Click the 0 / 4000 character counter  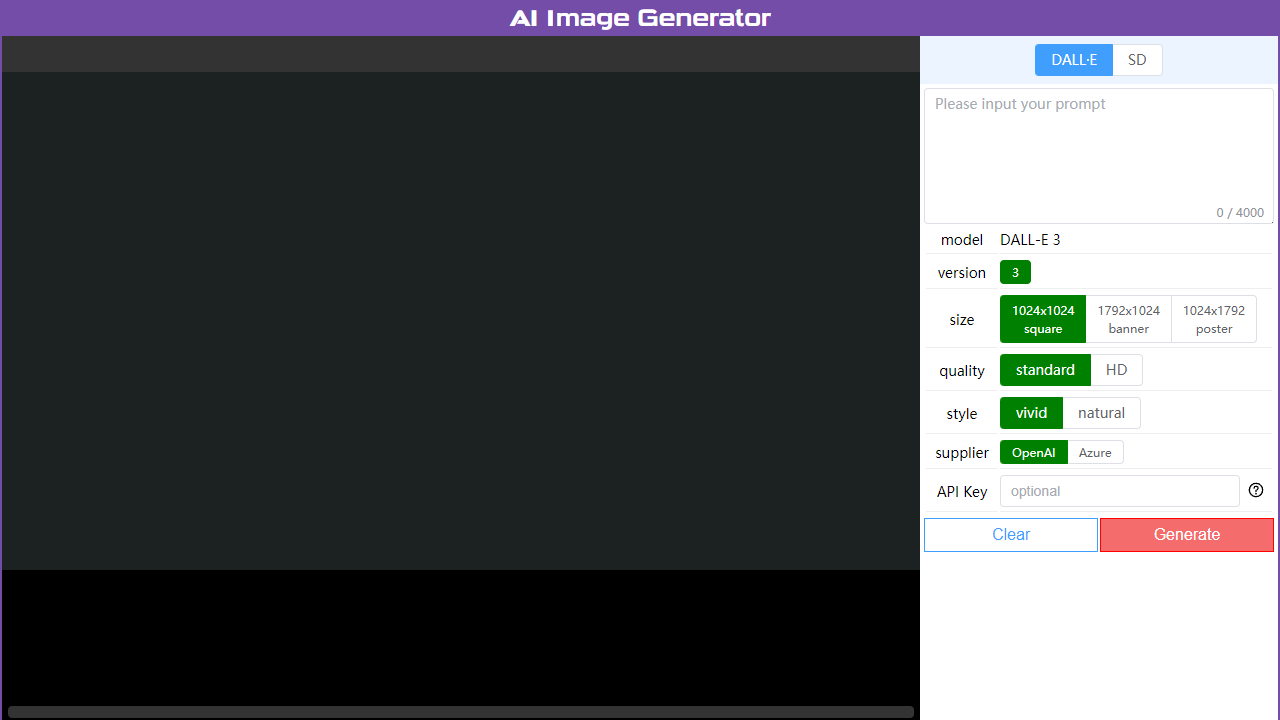(1239, 212)
